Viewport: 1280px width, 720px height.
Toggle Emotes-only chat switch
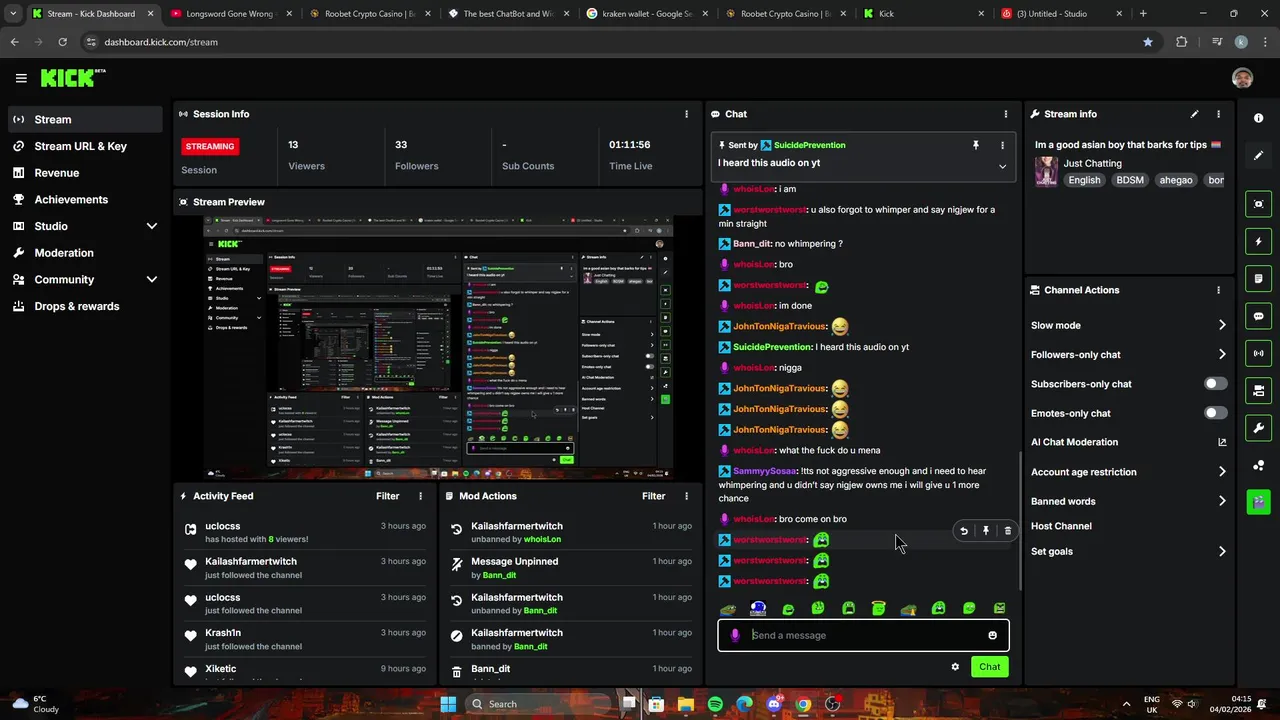[1215, 413]
